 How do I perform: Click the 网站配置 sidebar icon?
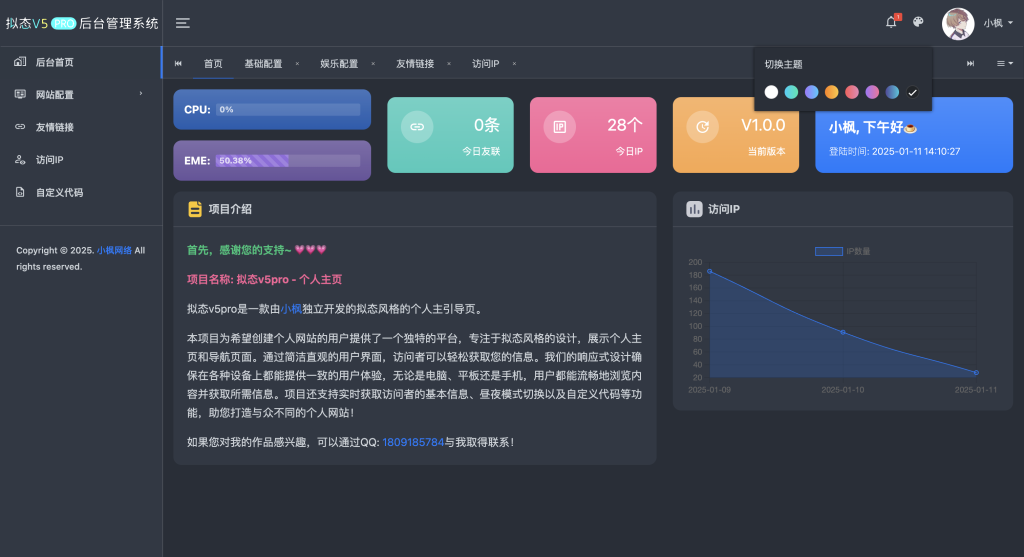click(20, 94)
